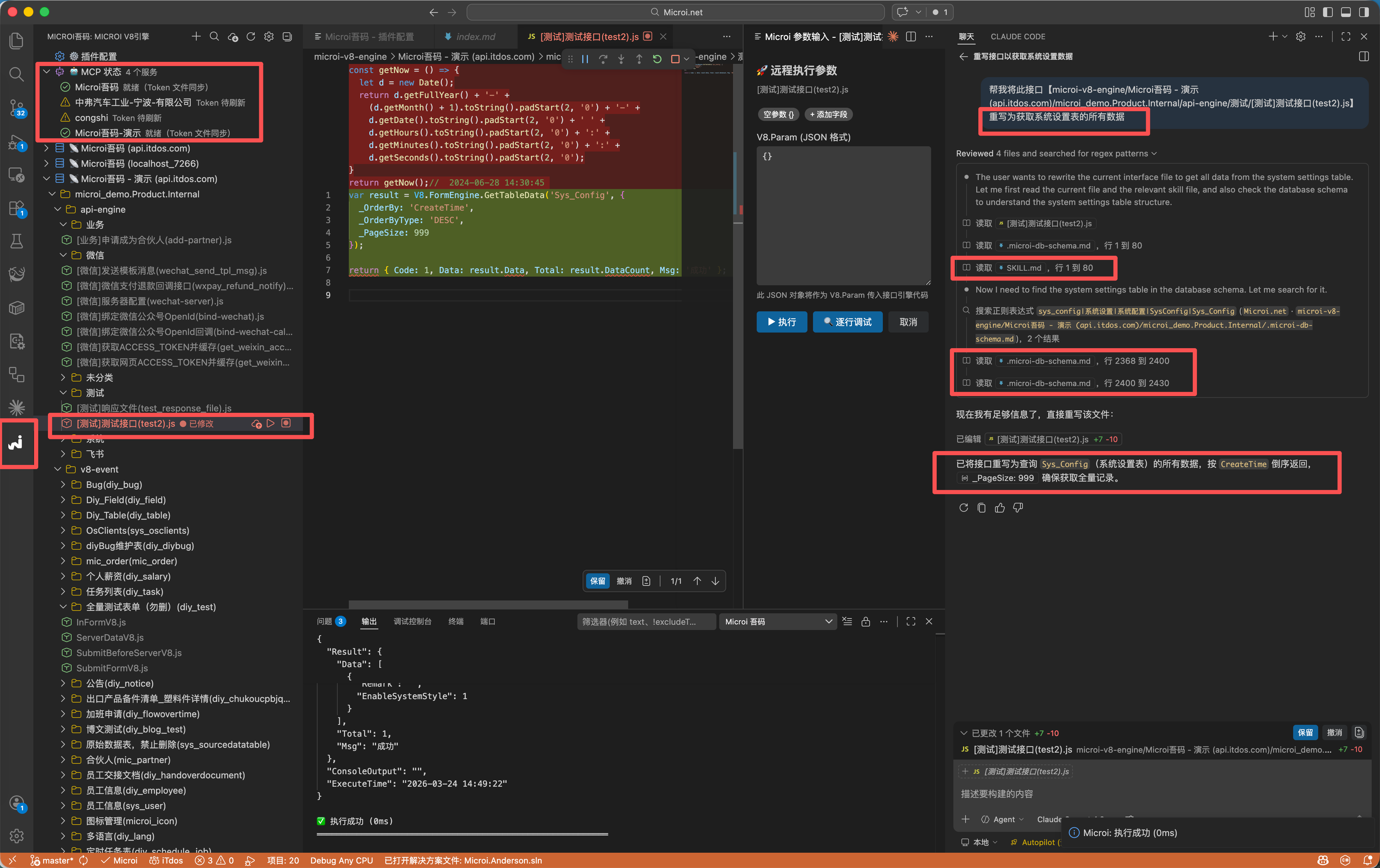Click thumbs up on the chat response
This screenshot has width=1380, height=868.
1000,507
